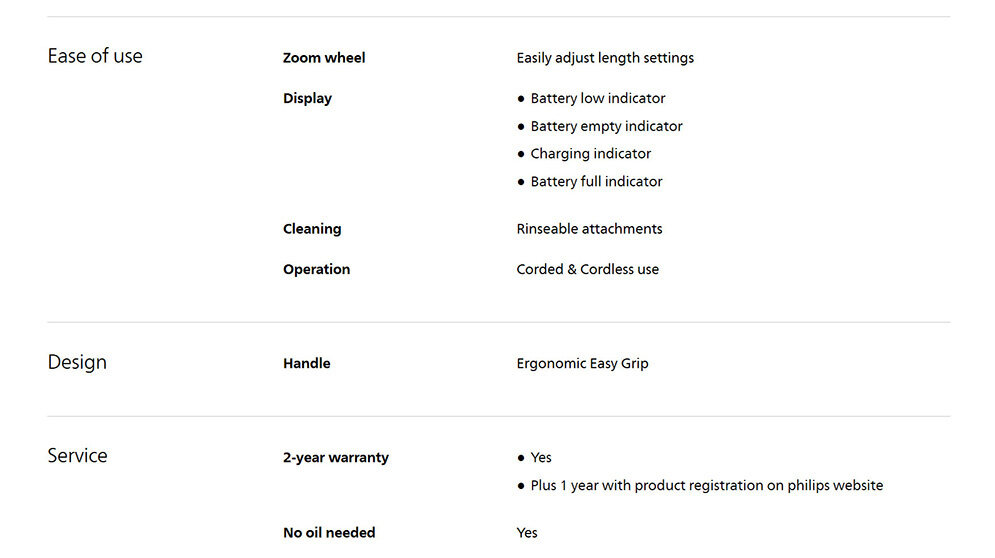Click the Zoom wheel spec label
Viewport: 995px width, 558px height.
324,58
